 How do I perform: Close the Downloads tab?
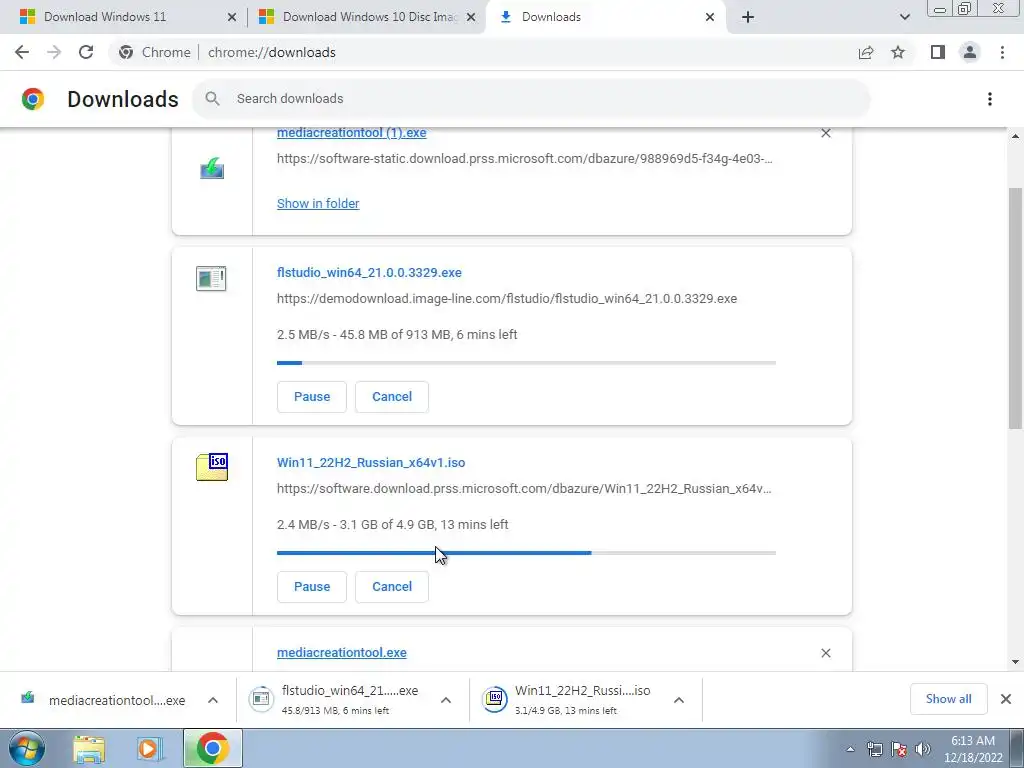pos(710,17)
